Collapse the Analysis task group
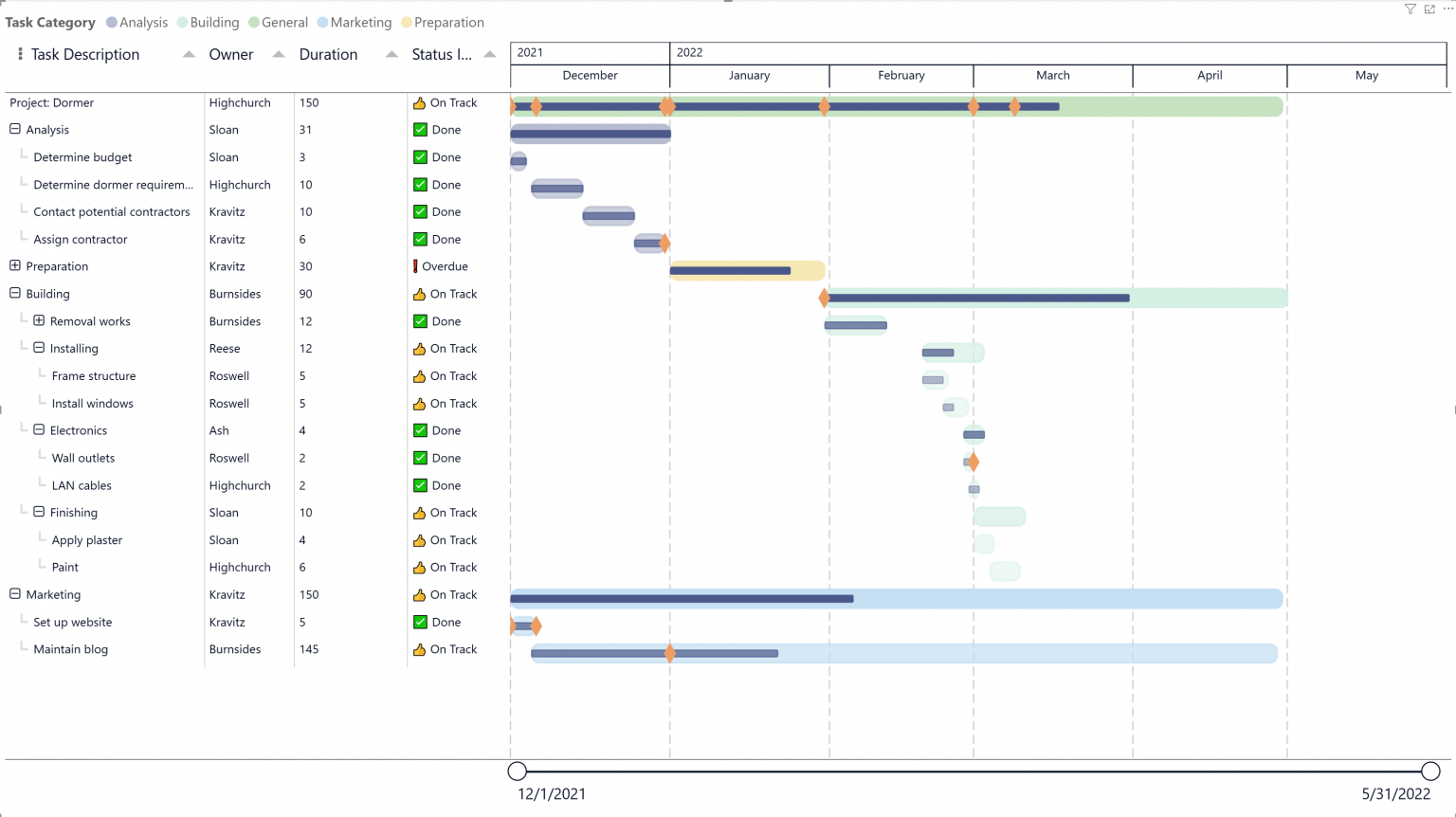Viewport: 1456px width, 817px height. (13, 129)
